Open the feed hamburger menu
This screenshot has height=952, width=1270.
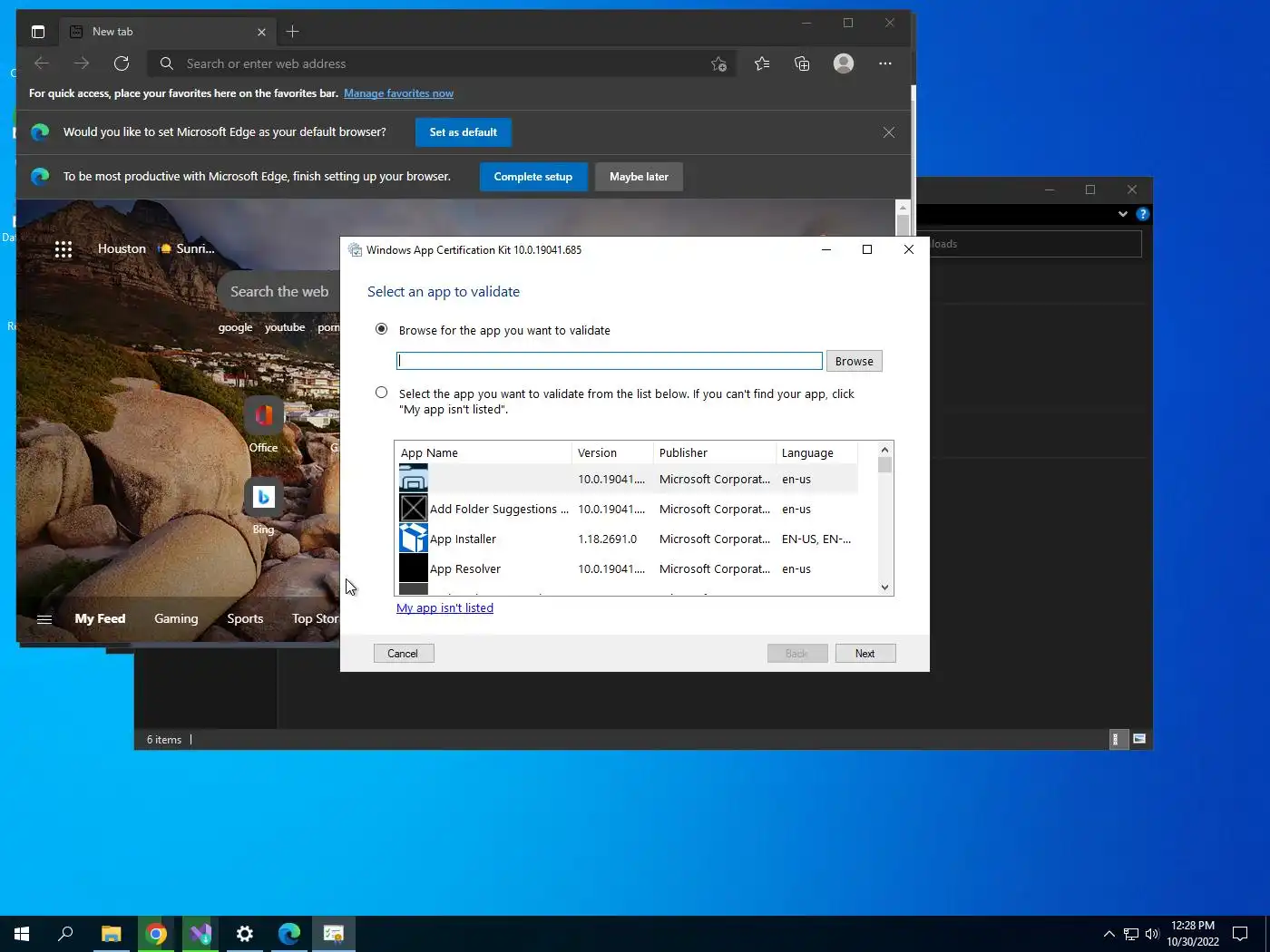point(44,619)
